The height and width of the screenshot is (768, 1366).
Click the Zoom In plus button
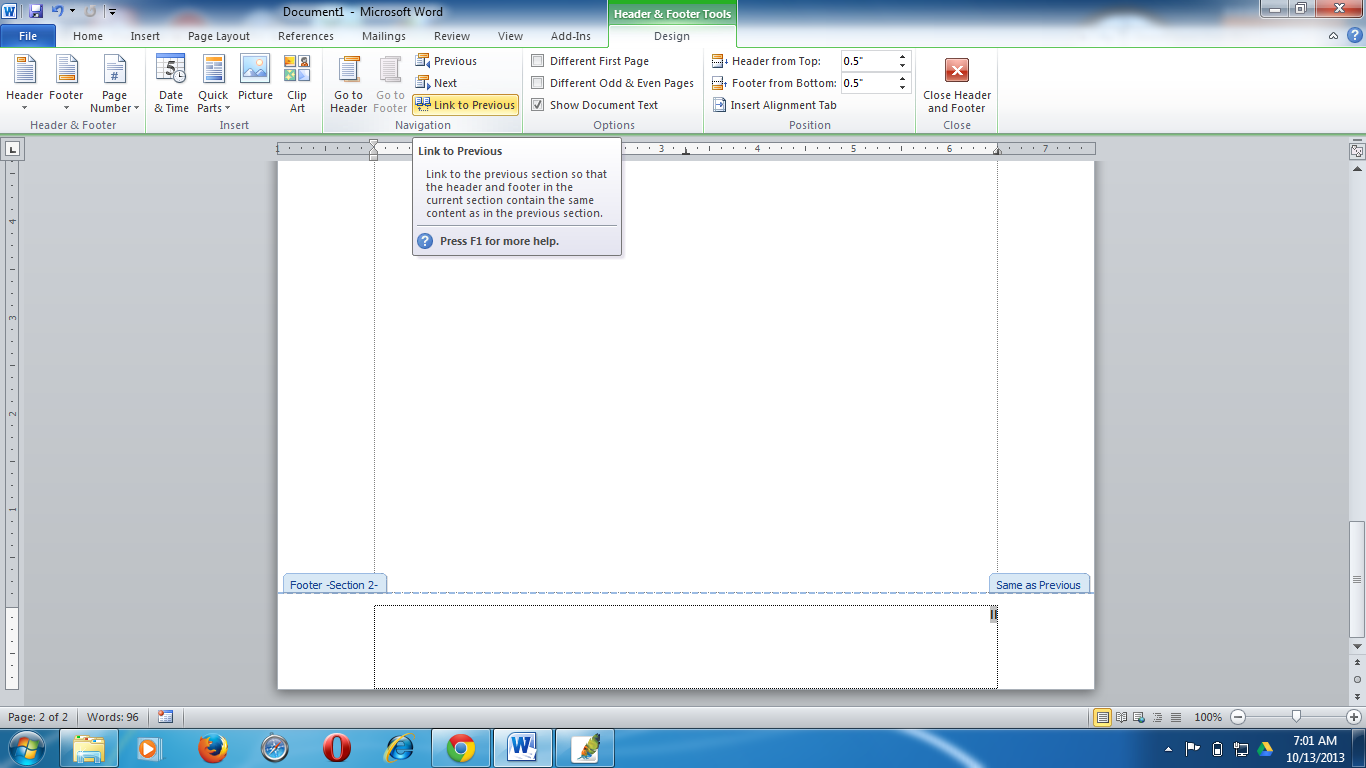point(1354,717)
